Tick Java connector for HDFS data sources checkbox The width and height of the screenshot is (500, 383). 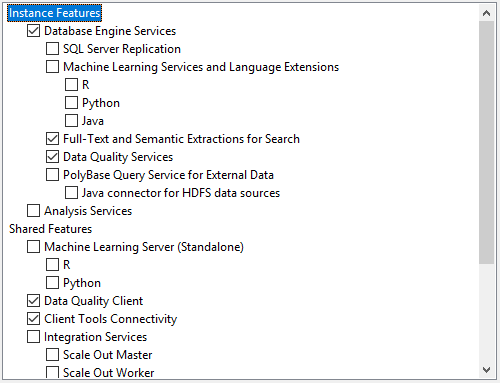click(71, 193)
